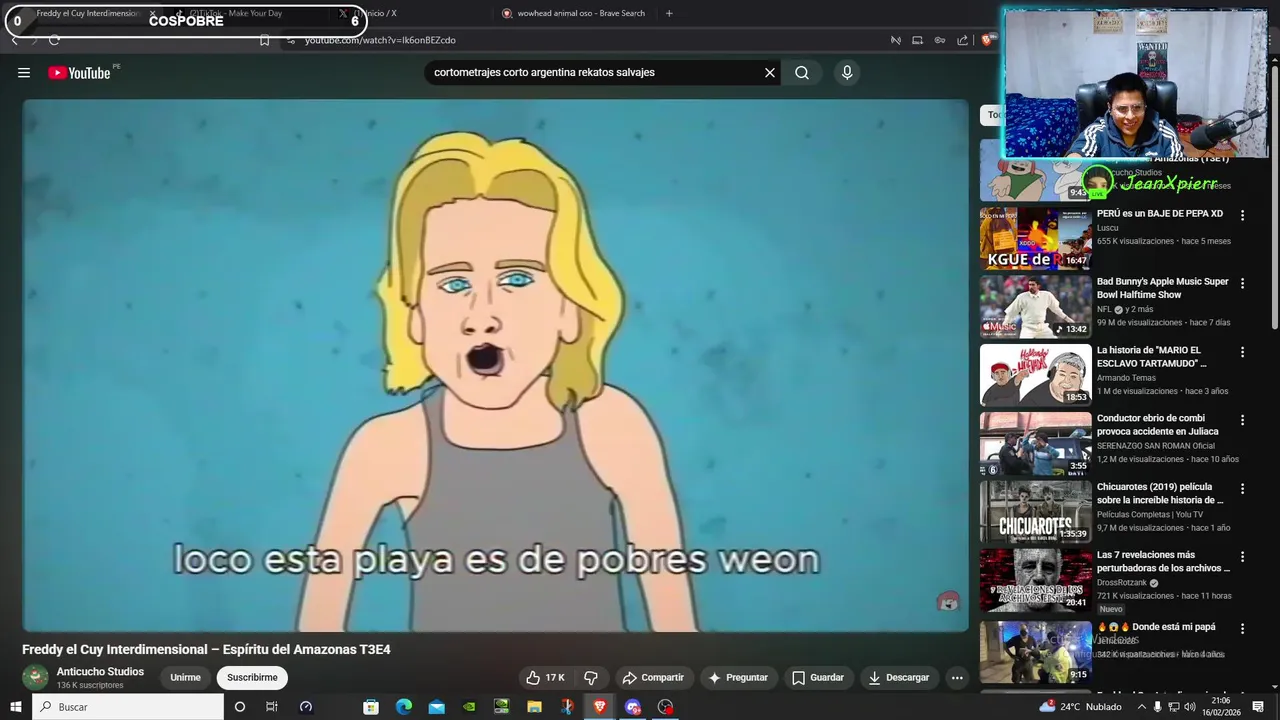Like the video with thumbs up
Screen dimensions: 1280x720
click(546, 678)
